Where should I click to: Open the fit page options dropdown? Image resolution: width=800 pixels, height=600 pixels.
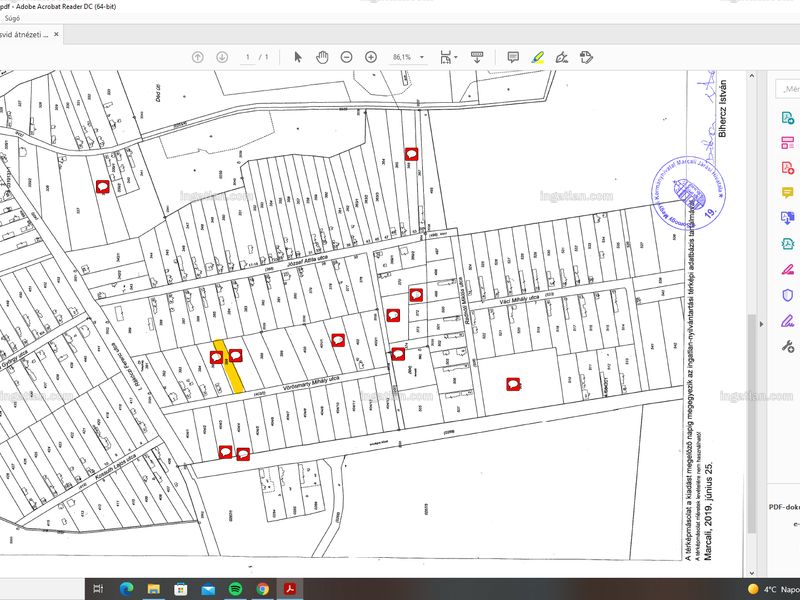(449, 57)
